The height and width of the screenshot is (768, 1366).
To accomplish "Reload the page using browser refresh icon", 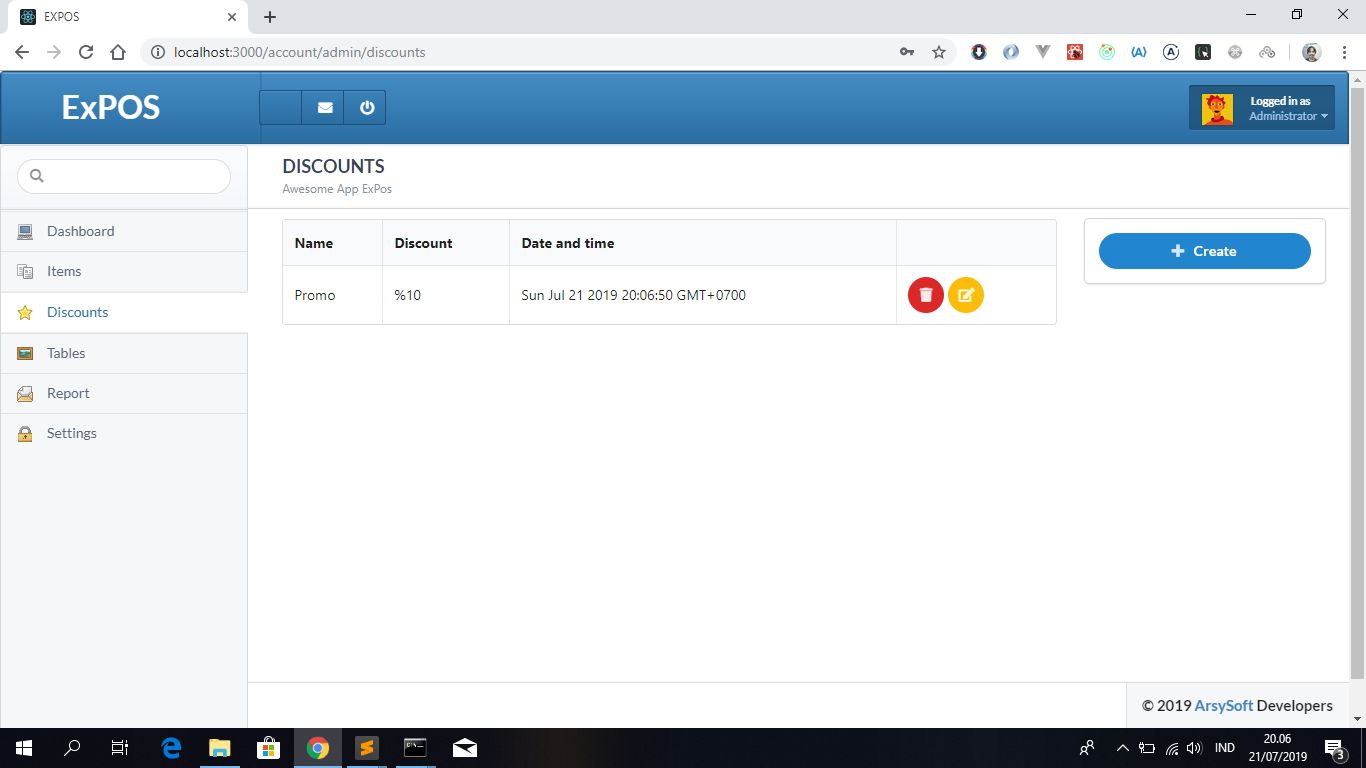I will pos(86,52).
